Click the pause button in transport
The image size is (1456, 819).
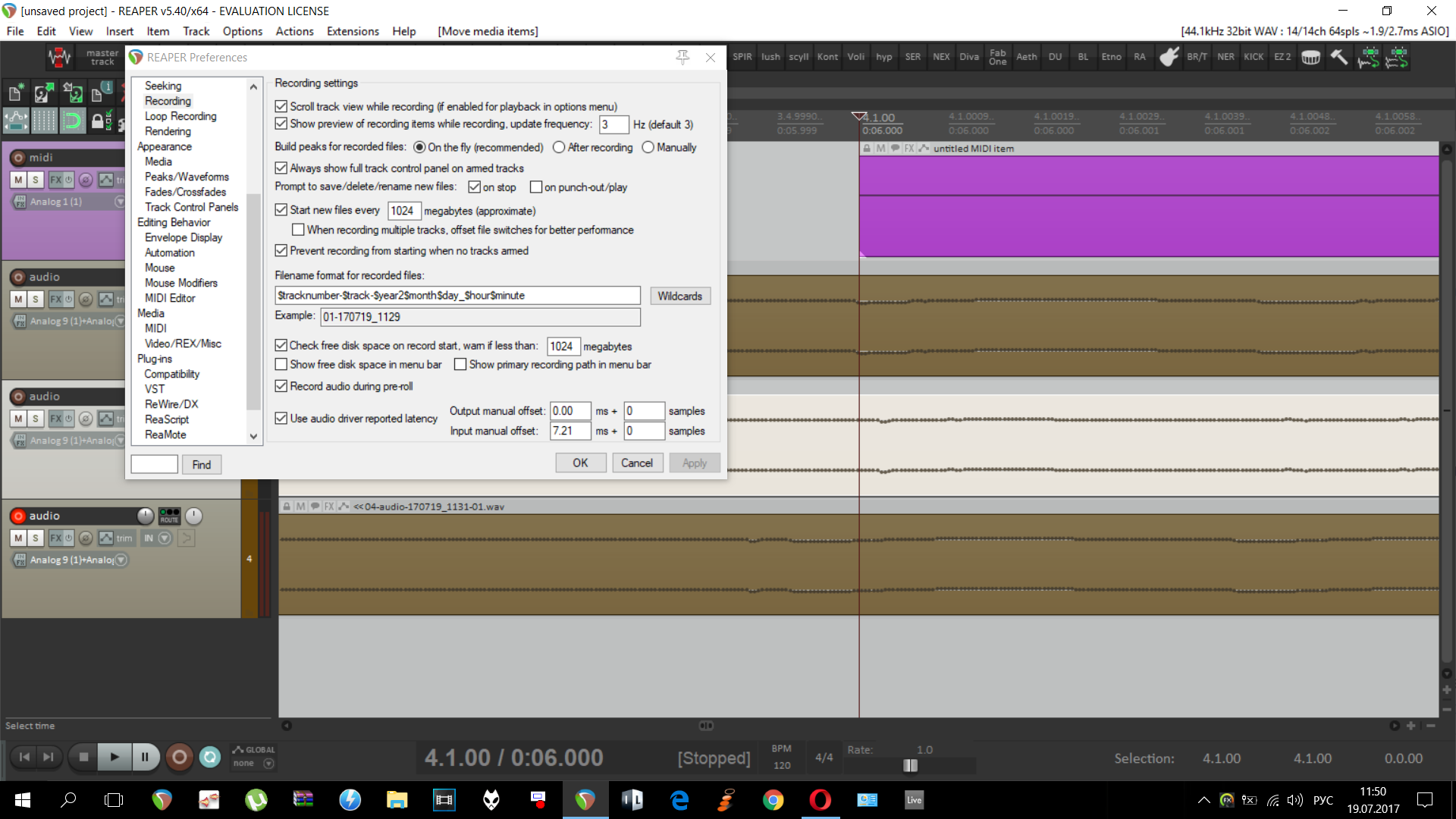pyautogui.click(x=145, y=757)
